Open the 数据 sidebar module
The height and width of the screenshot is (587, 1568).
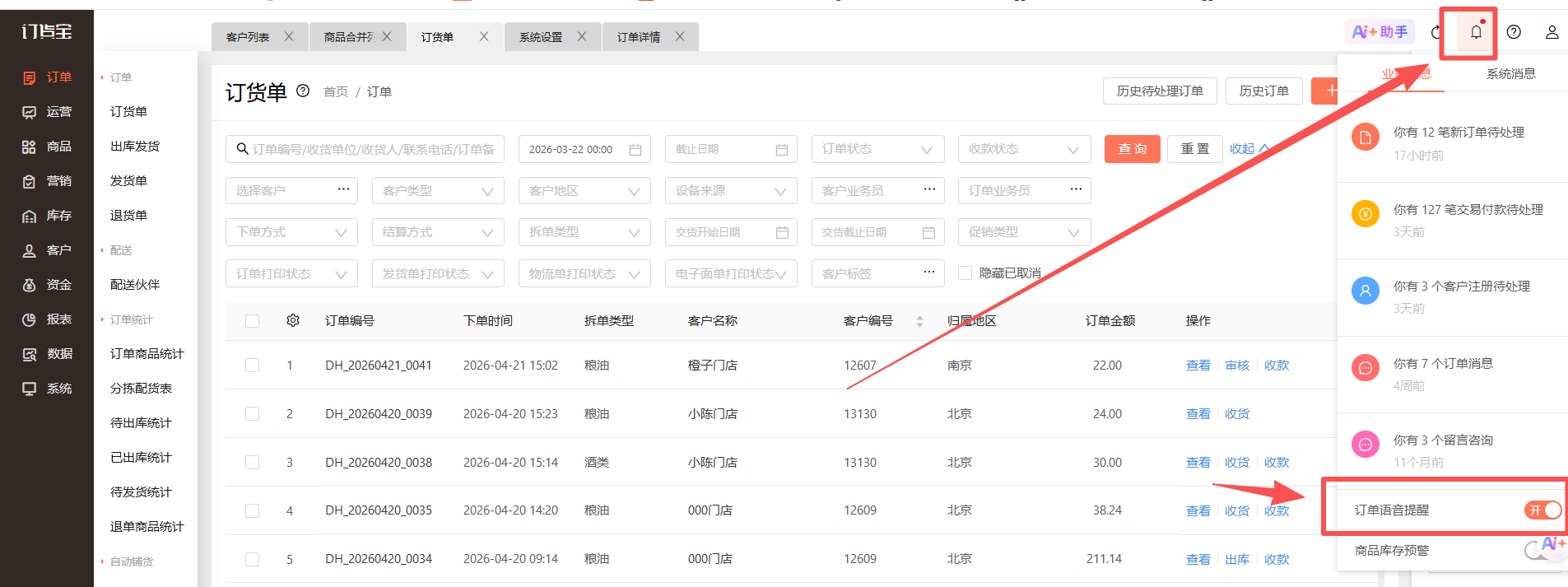coord(47,354)
